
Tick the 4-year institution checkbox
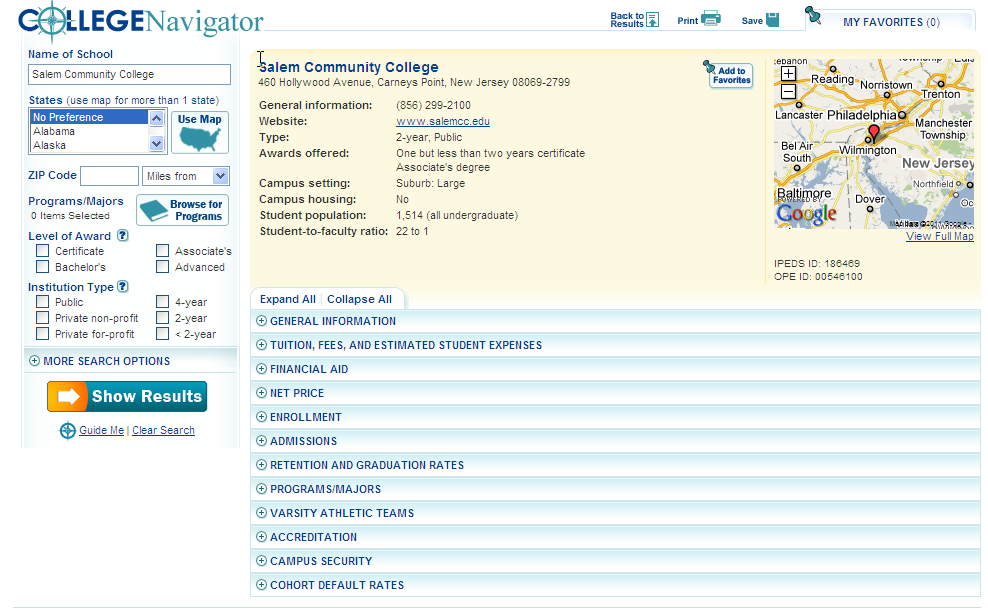pos(163,301)
